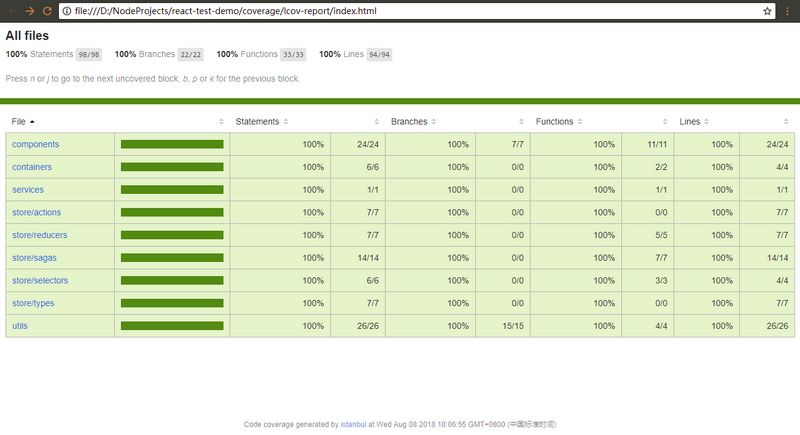Follow the istanbul link in footer
This screenshot has width=800, height=435.
353,424
